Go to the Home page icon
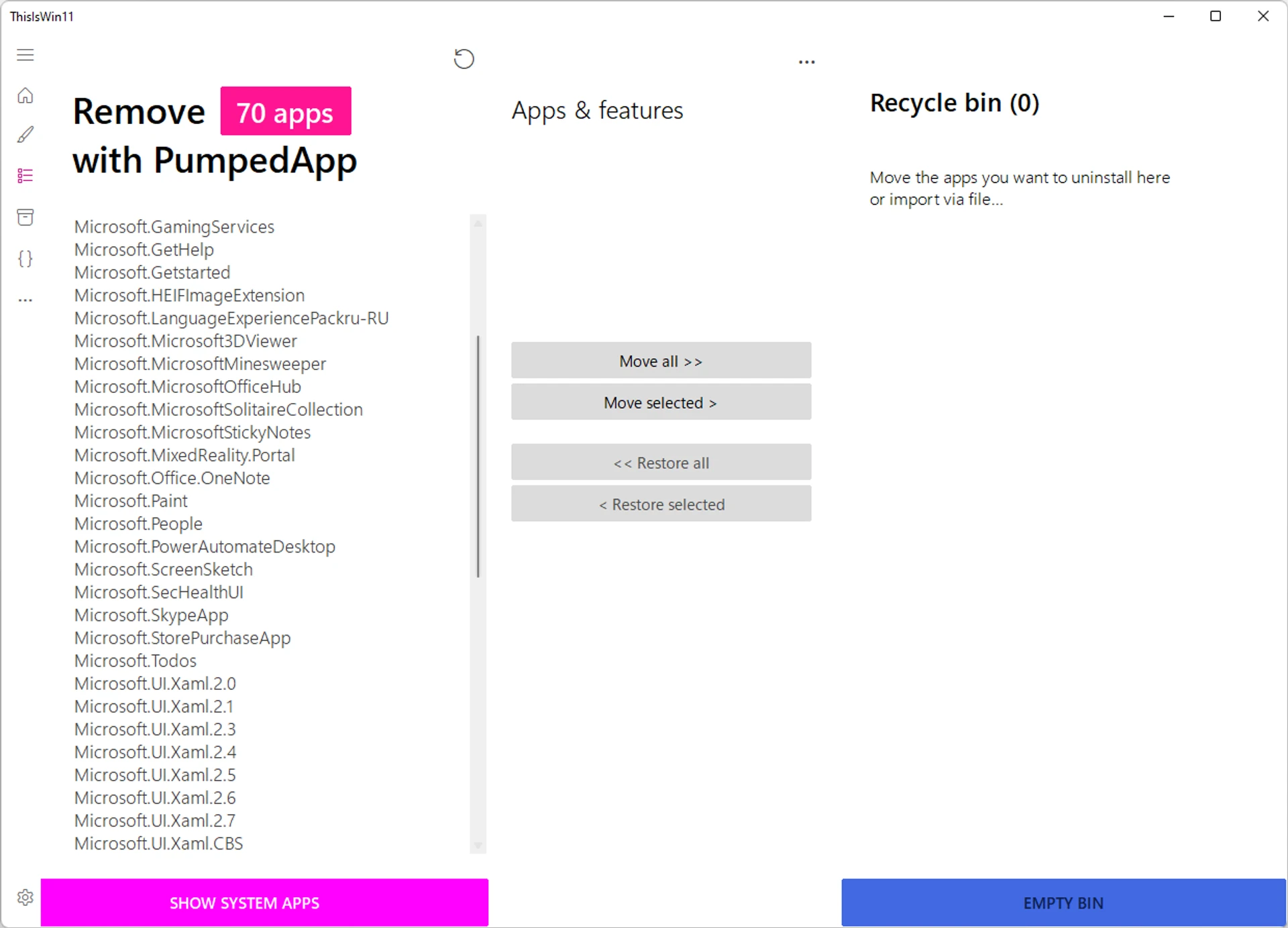Image resolution: width=1288 pixels, height=928 pixels. click(25, 96)
